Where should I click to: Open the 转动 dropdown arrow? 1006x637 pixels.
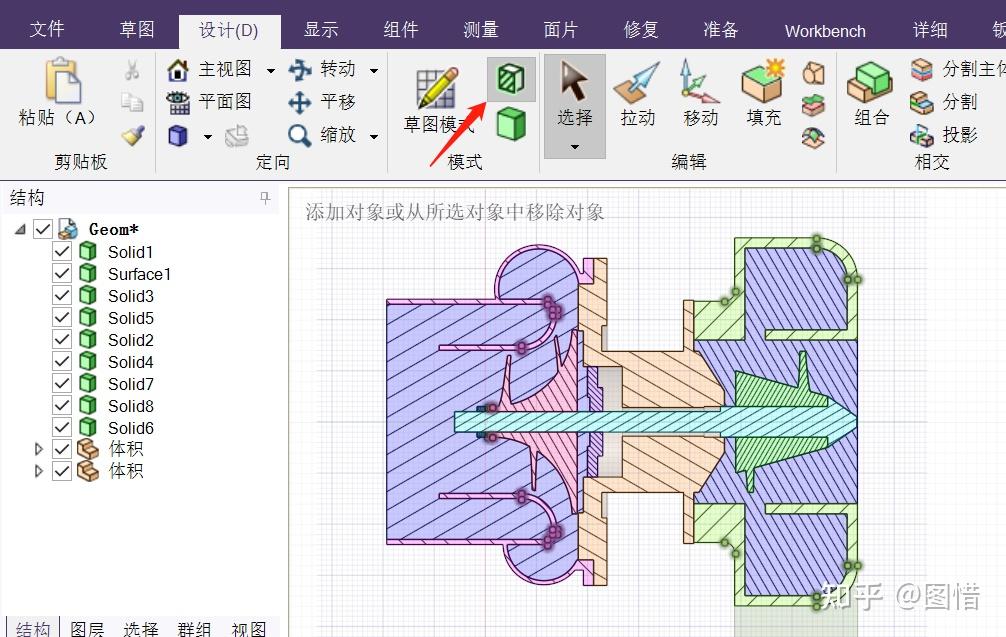click(x=373, y=70)
